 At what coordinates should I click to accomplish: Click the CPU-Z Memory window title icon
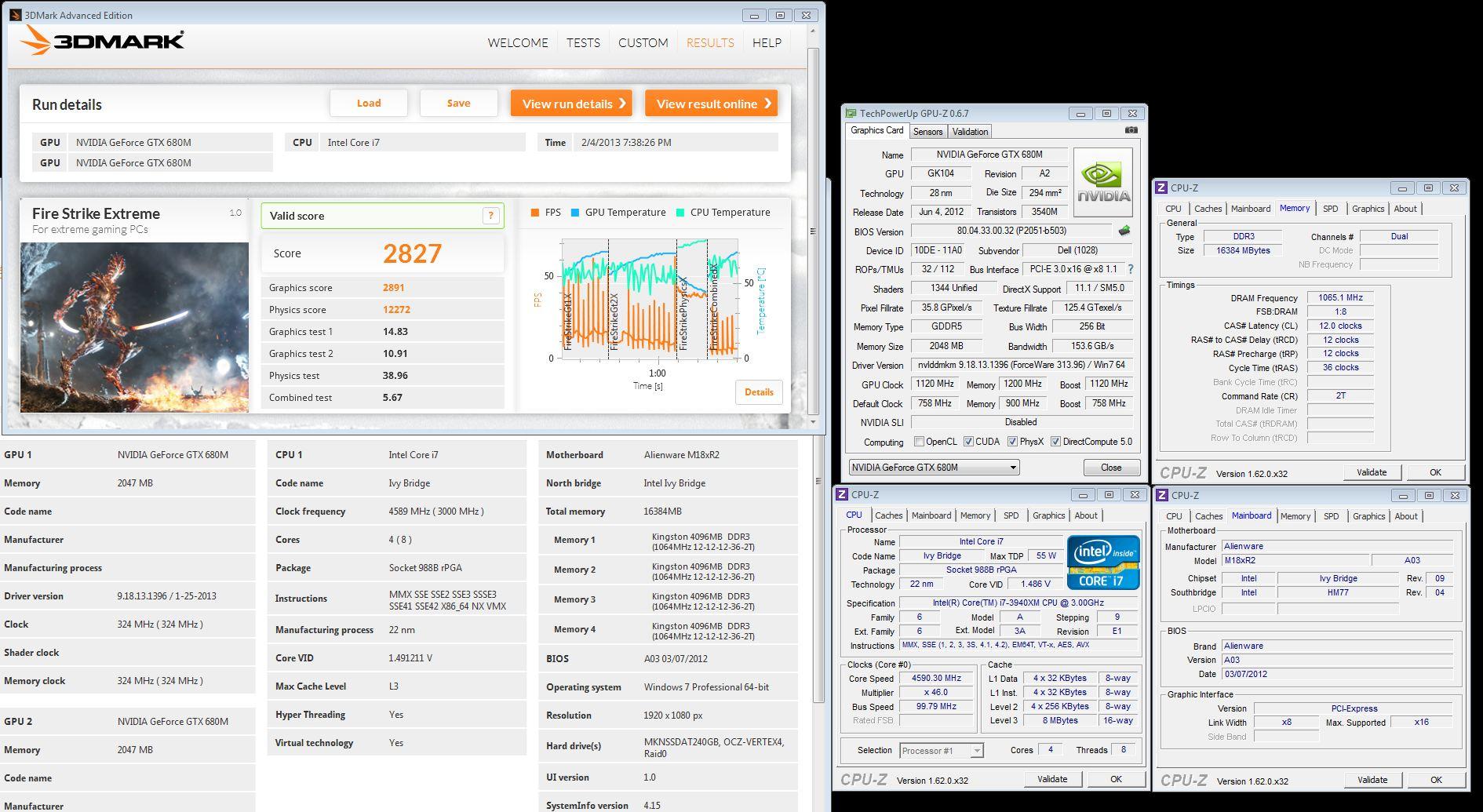click(1161, 188)
